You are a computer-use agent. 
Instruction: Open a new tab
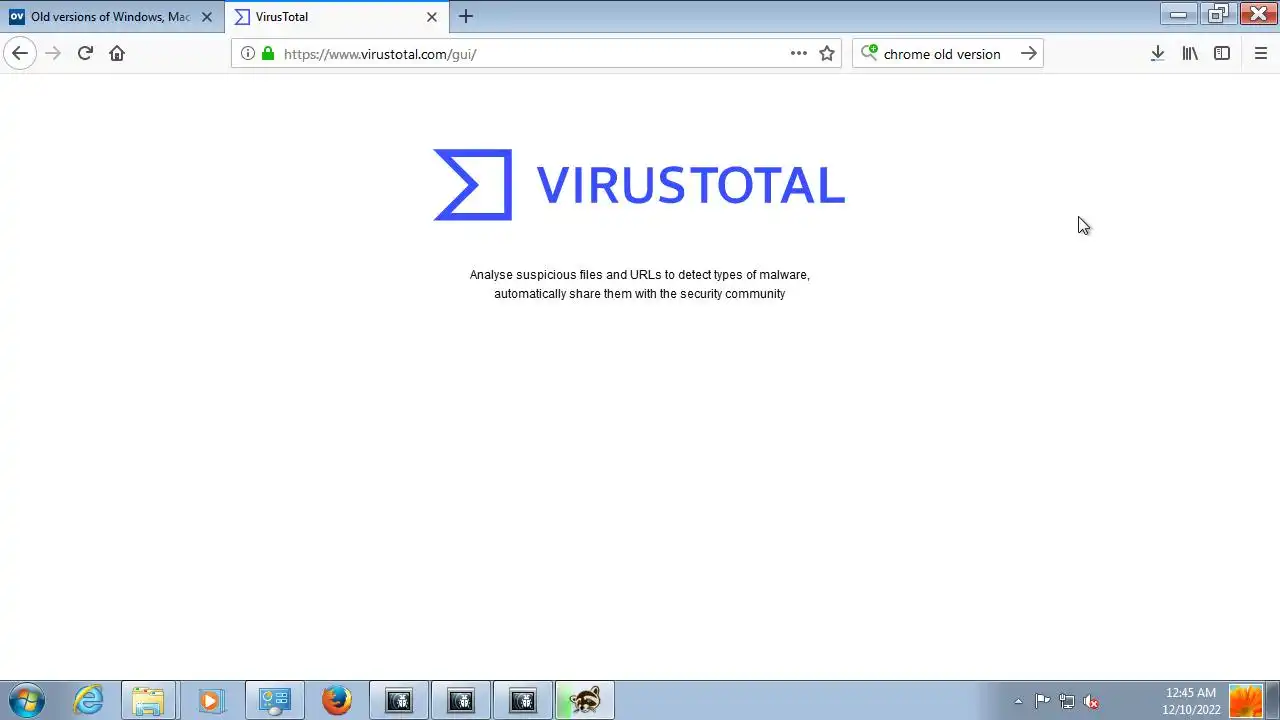point(466,16)
